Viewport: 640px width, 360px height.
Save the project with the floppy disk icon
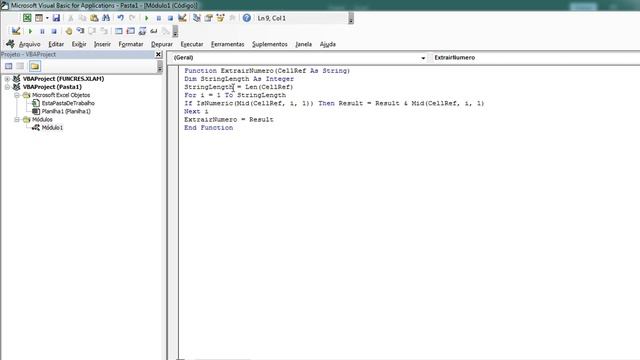click(56, 18)
